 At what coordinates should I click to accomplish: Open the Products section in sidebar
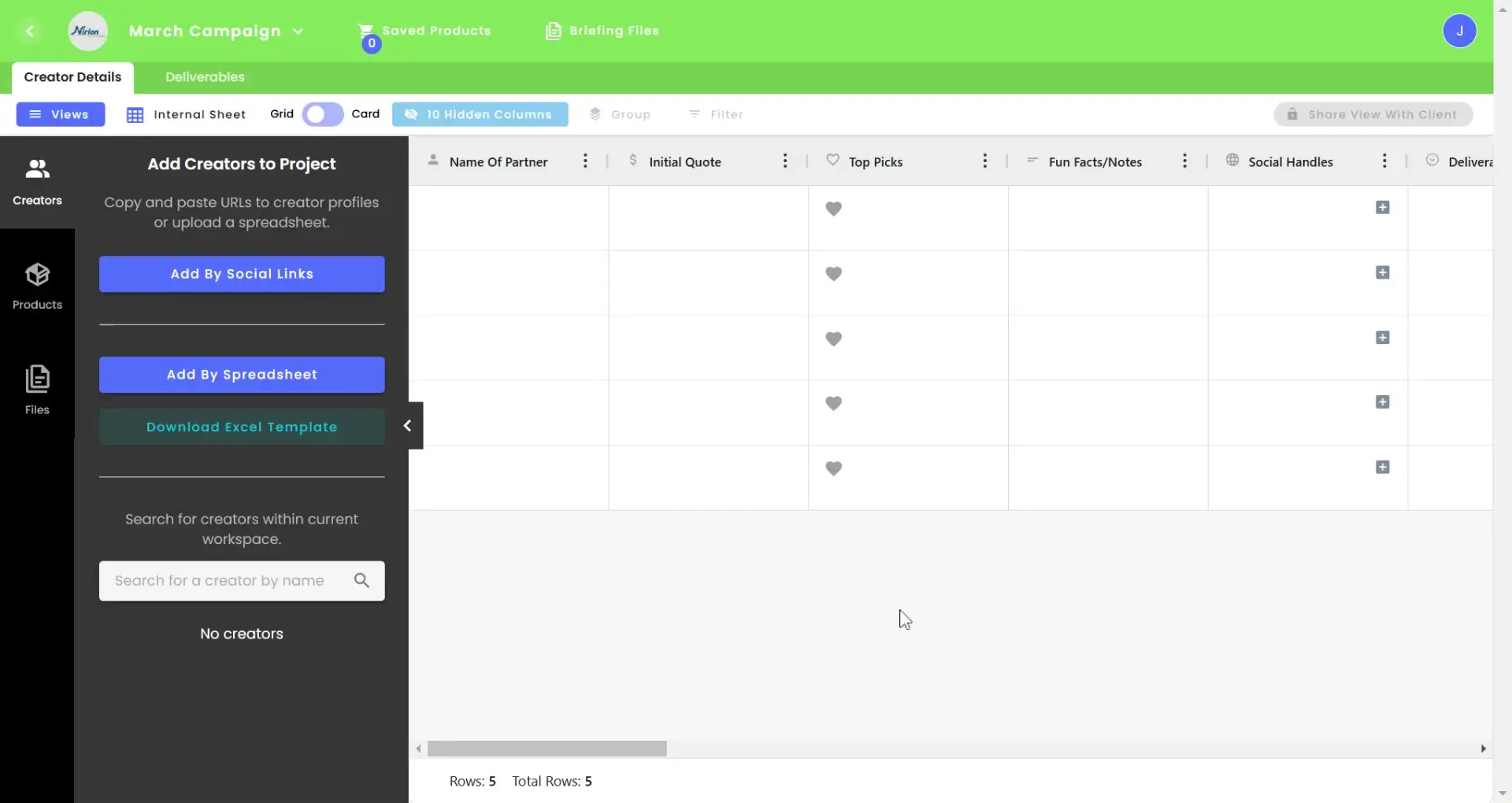tap(37, 285)
